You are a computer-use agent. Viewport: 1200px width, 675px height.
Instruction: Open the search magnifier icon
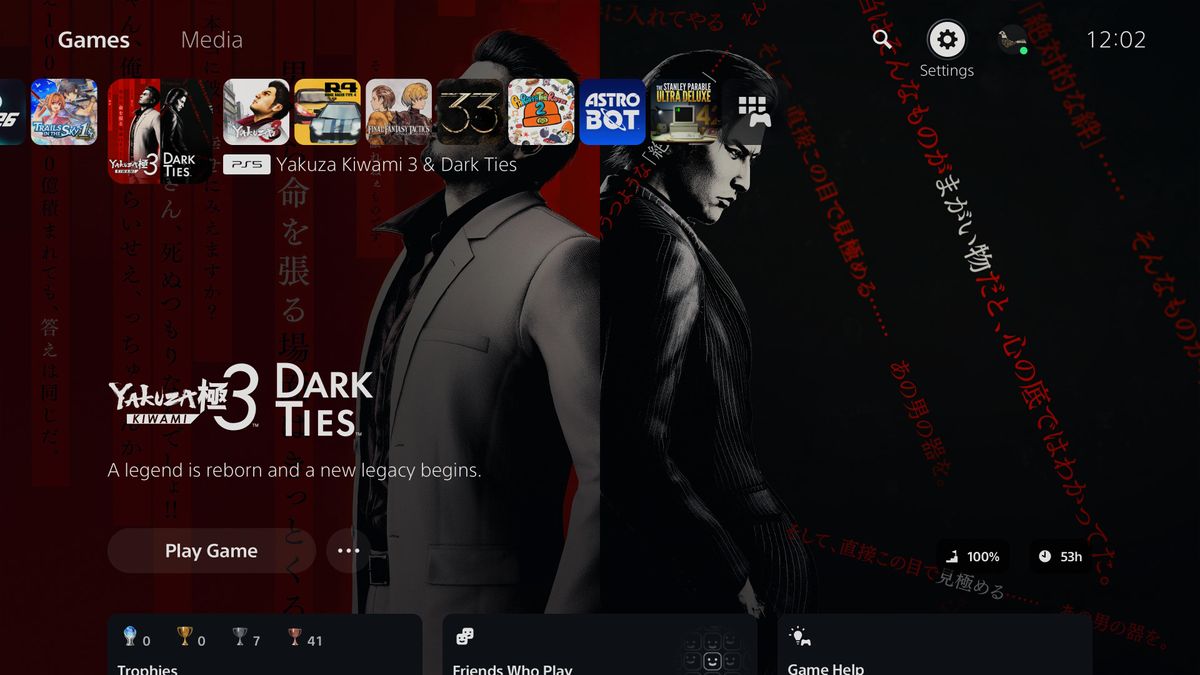881,39
